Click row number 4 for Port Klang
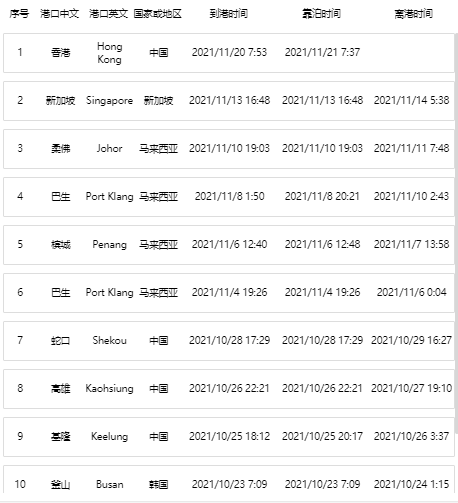The image size is (458, 503). coord(20,196)
